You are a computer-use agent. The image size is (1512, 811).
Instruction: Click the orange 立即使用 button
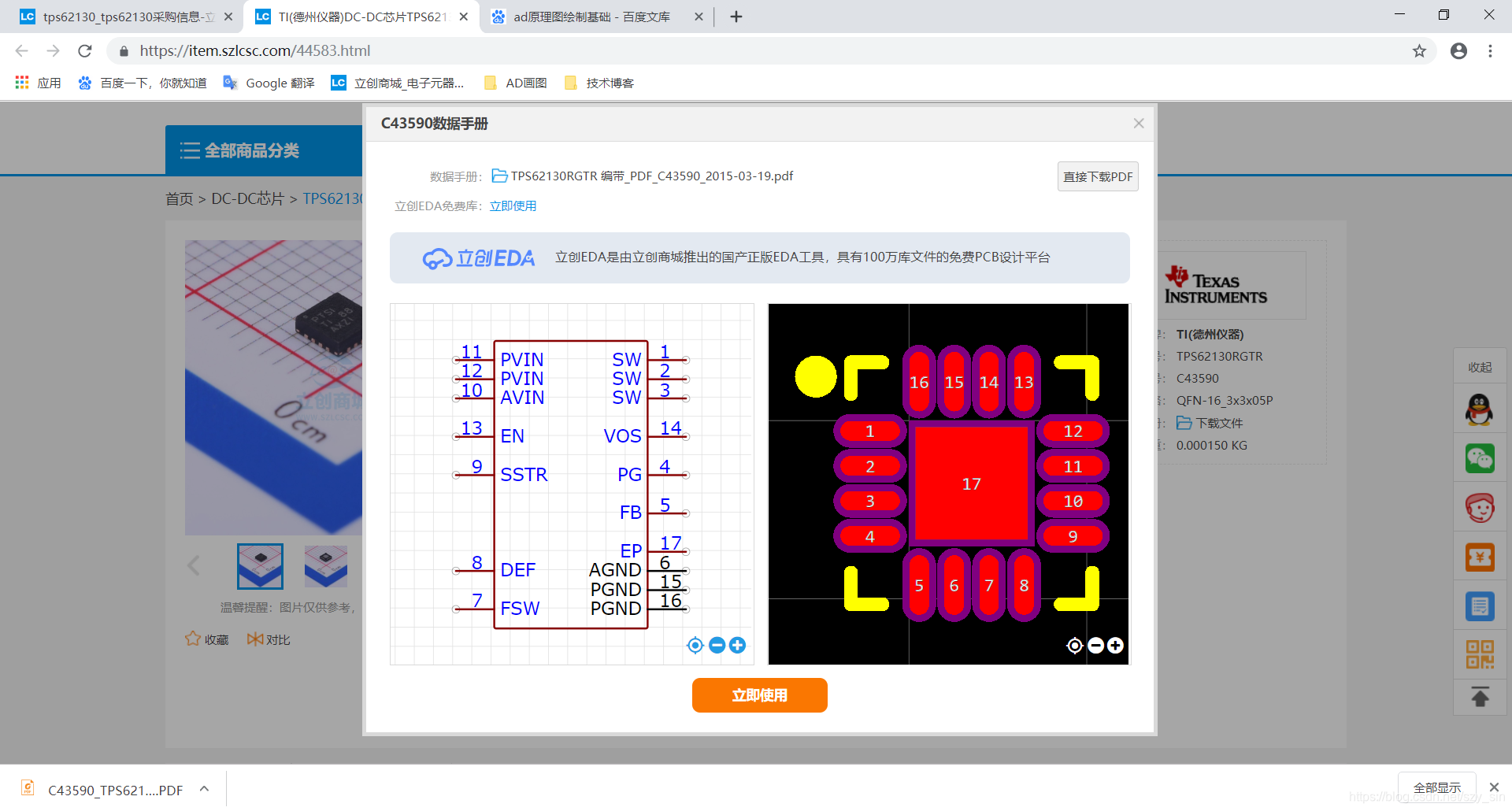759,695
